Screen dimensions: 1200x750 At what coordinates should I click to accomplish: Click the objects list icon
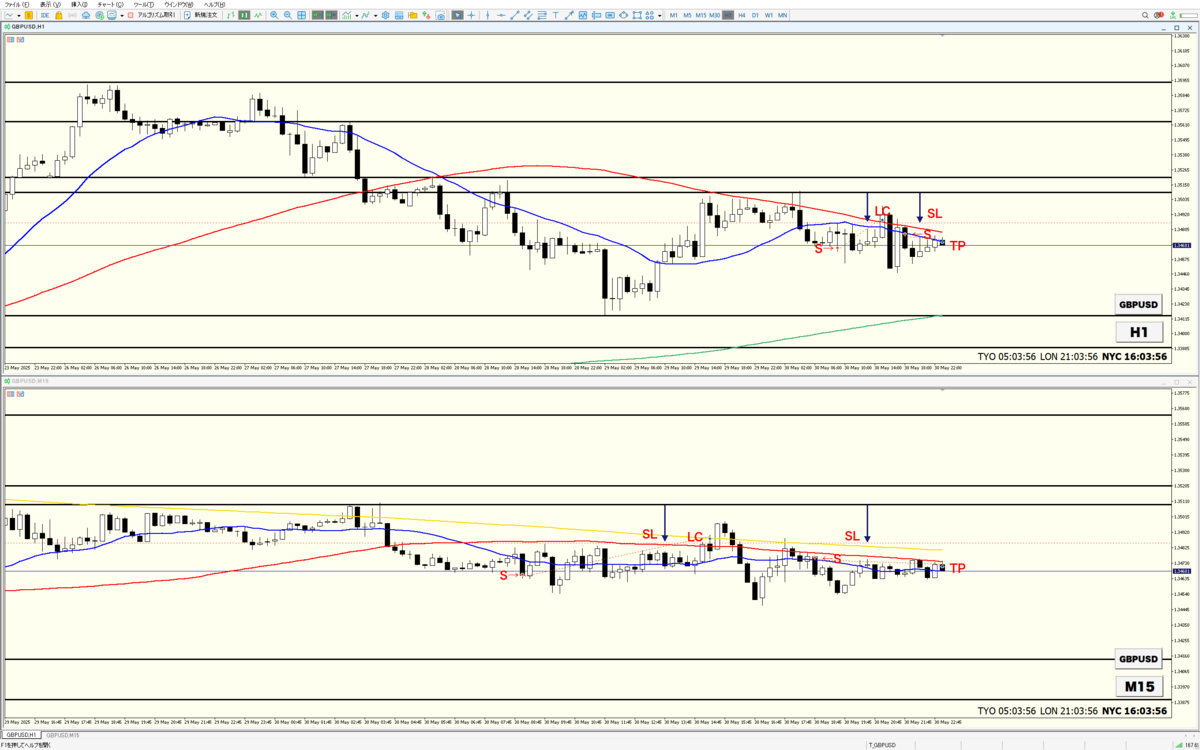366,15
